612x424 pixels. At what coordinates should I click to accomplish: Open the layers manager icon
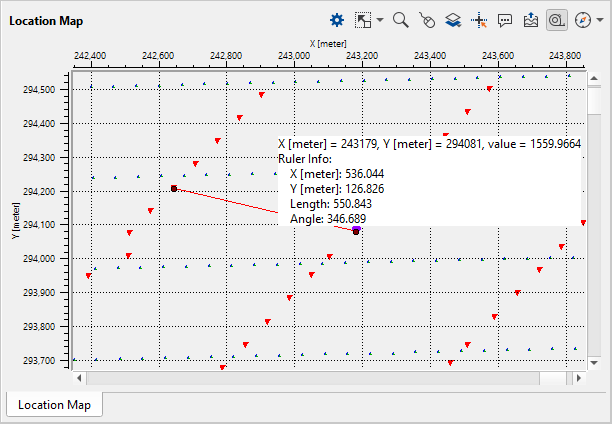click(452, 20)
